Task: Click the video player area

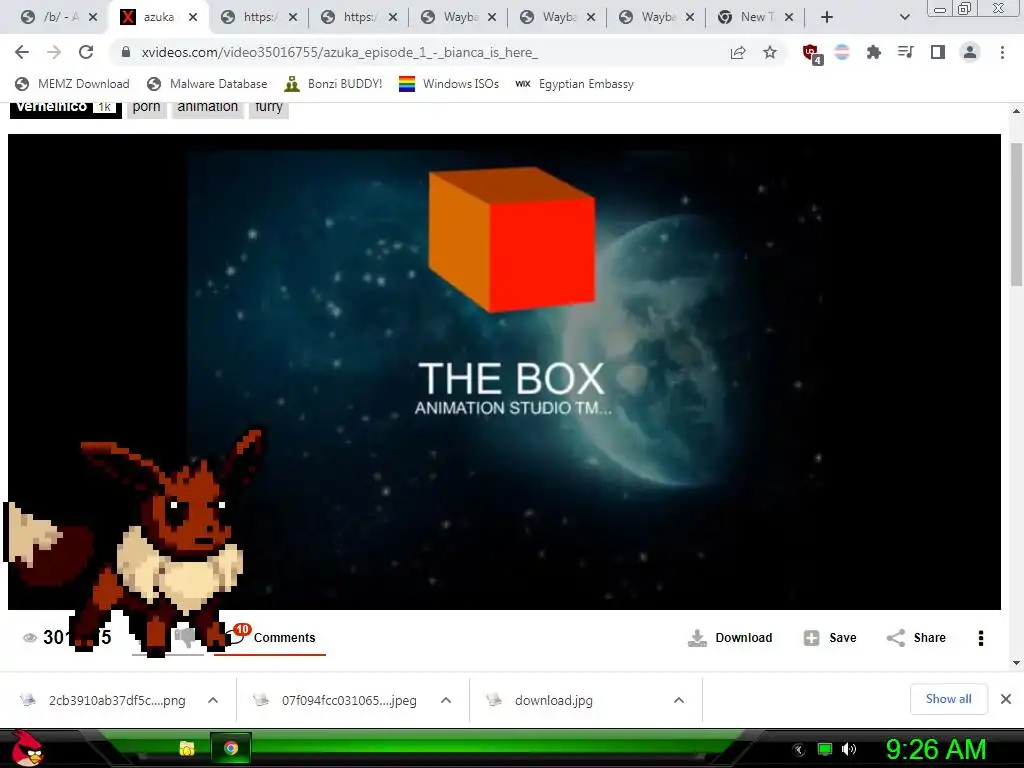Action: pyautogui.click(x=504, y=372)
